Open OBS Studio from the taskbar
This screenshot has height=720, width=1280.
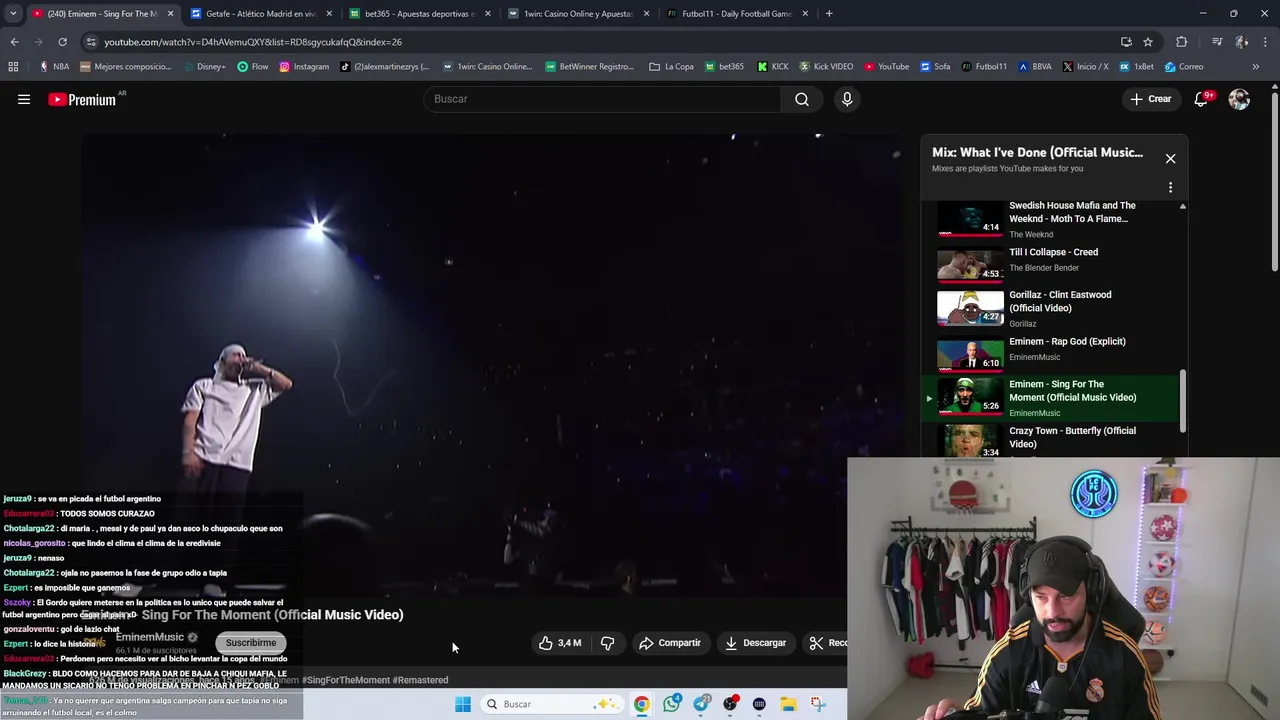(x=730, y=704)
